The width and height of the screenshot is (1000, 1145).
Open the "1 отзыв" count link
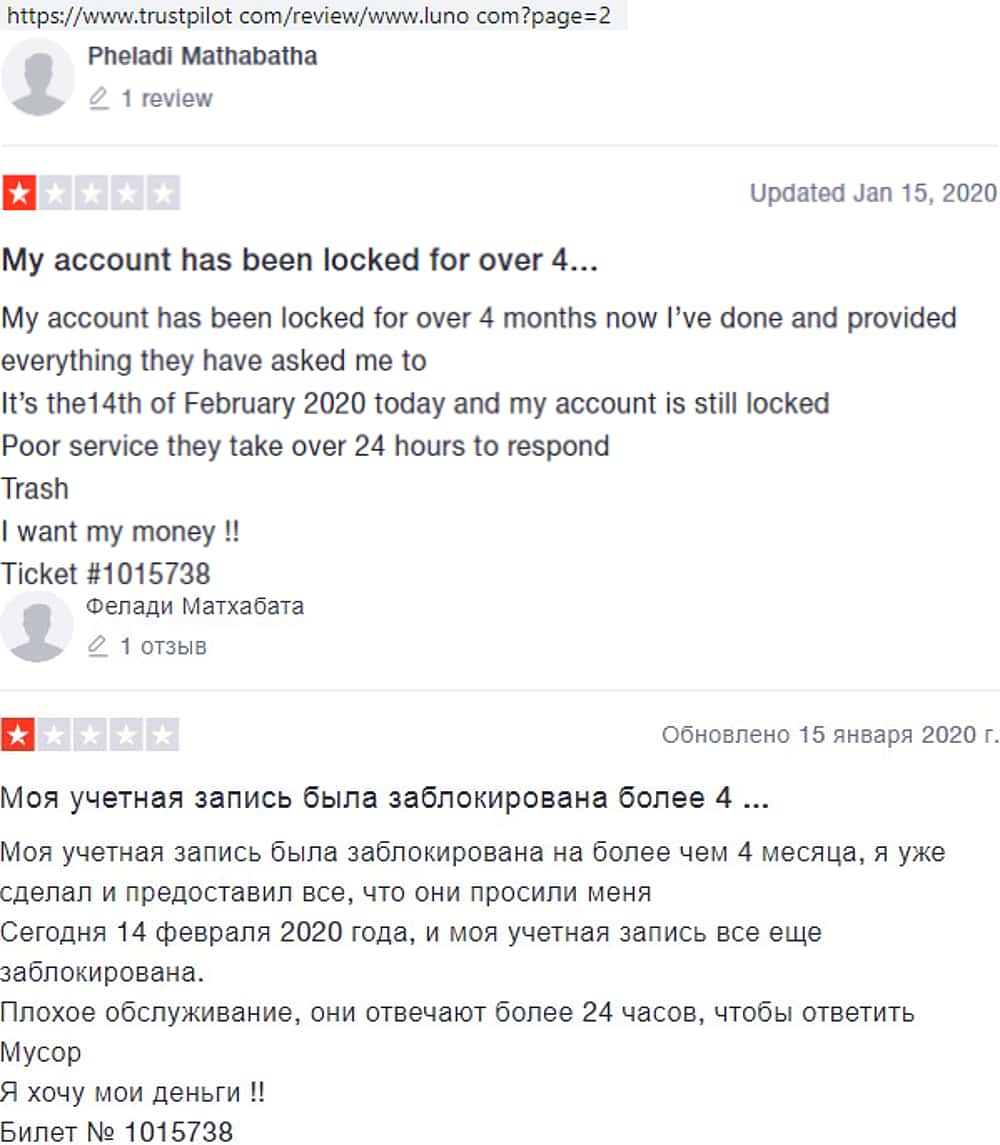tap(163, 647)
